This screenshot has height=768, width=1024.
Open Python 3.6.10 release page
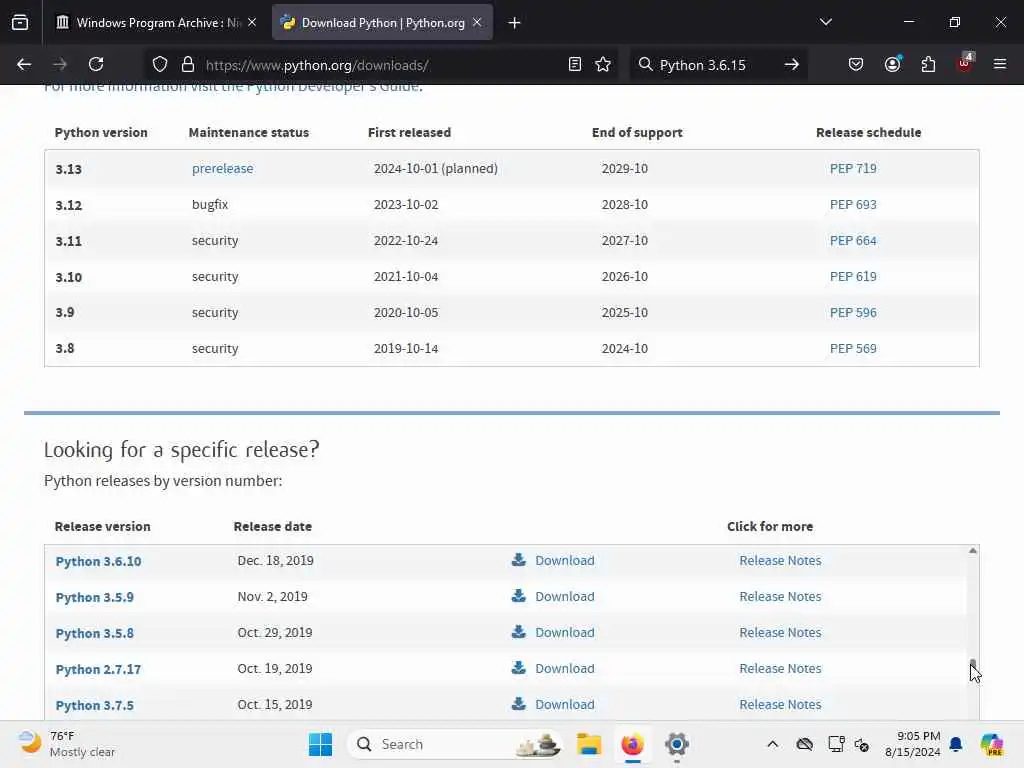98,561
